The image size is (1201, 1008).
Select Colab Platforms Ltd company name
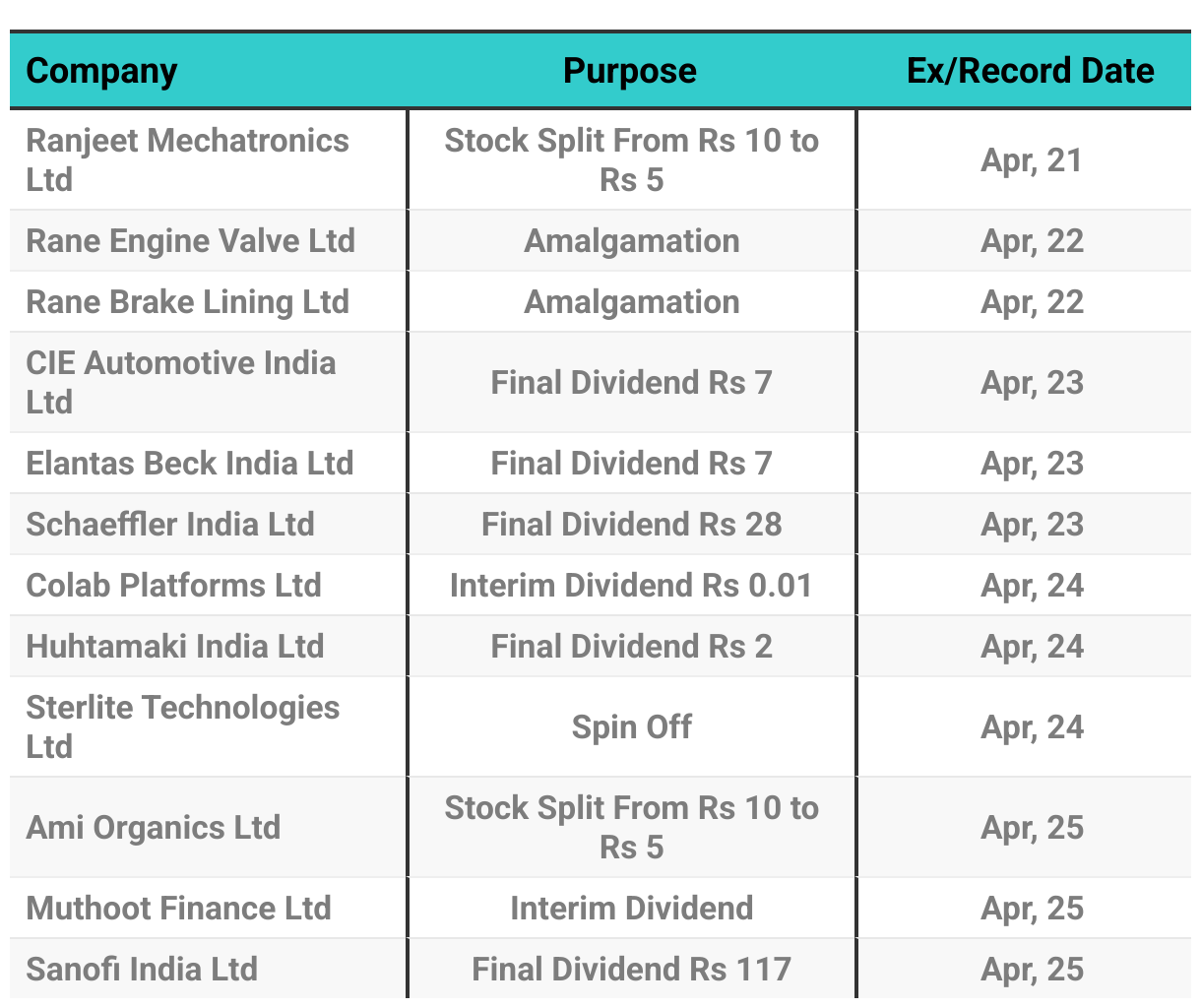pos(173,586)
